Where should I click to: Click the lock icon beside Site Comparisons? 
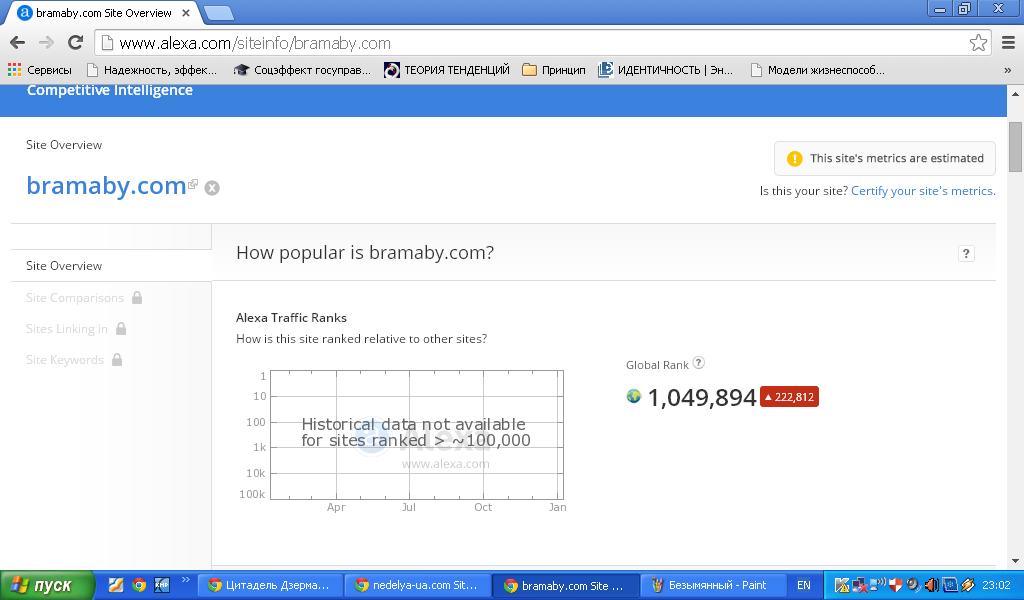[136, 297]
